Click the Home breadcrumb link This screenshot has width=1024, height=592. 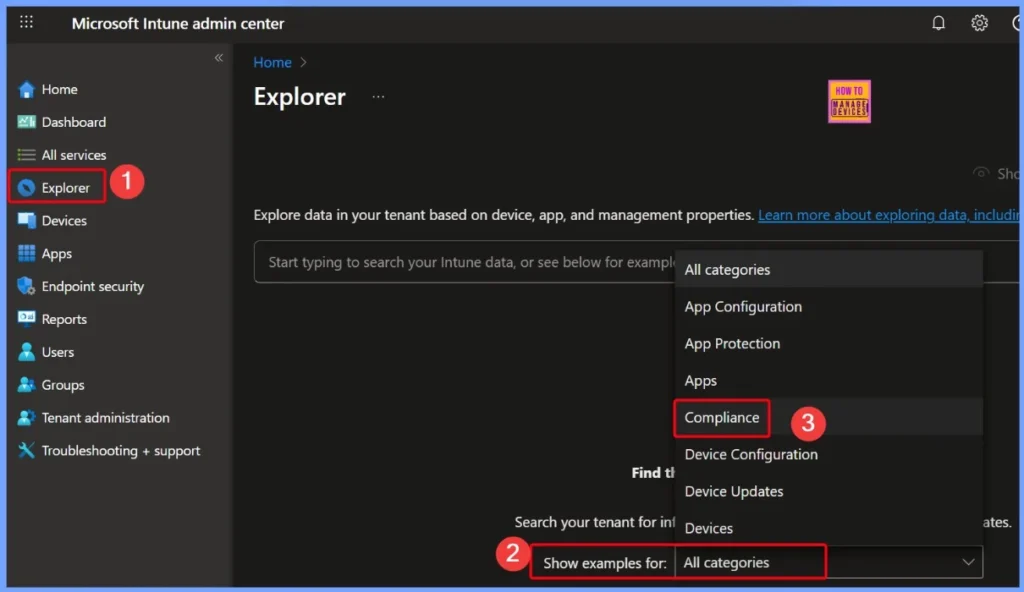(272, 63)
